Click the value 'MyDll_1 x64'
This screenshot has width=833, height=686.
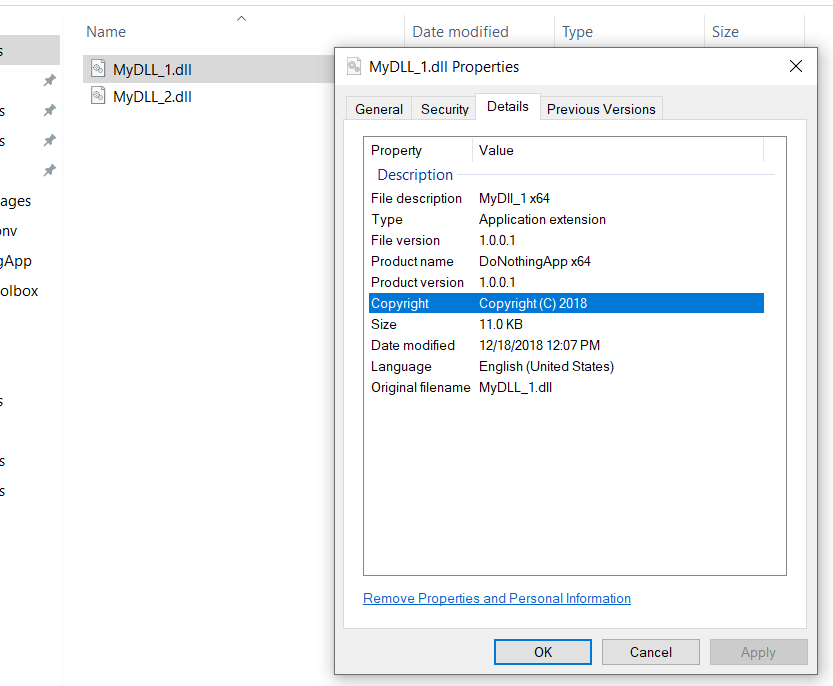514,198
